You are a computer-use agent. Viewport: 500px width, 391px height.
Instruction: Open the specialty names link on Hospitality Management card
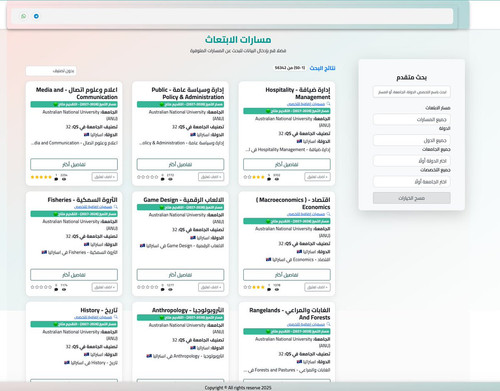(306, 104)
